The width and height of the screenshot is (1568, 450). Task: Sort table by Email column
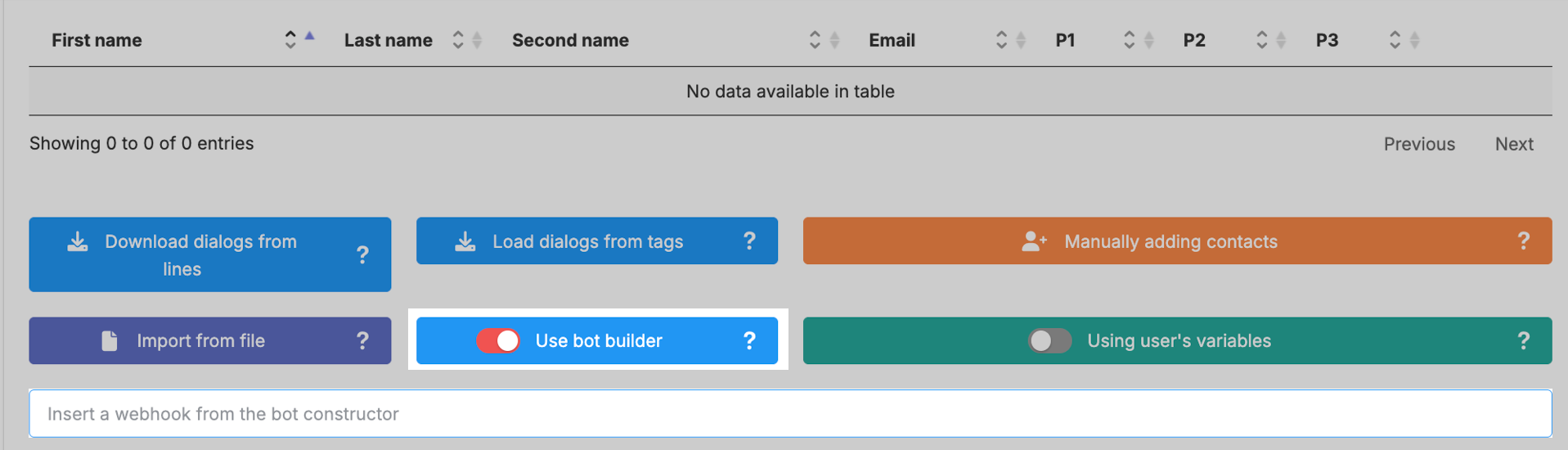(892, 40)
